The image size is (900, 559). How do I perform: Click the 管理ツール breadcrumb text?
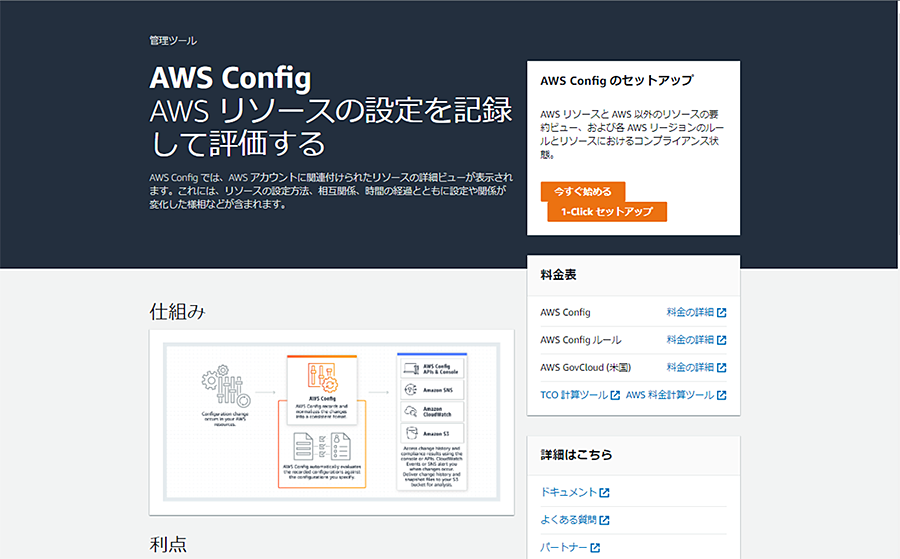(173, 41)
